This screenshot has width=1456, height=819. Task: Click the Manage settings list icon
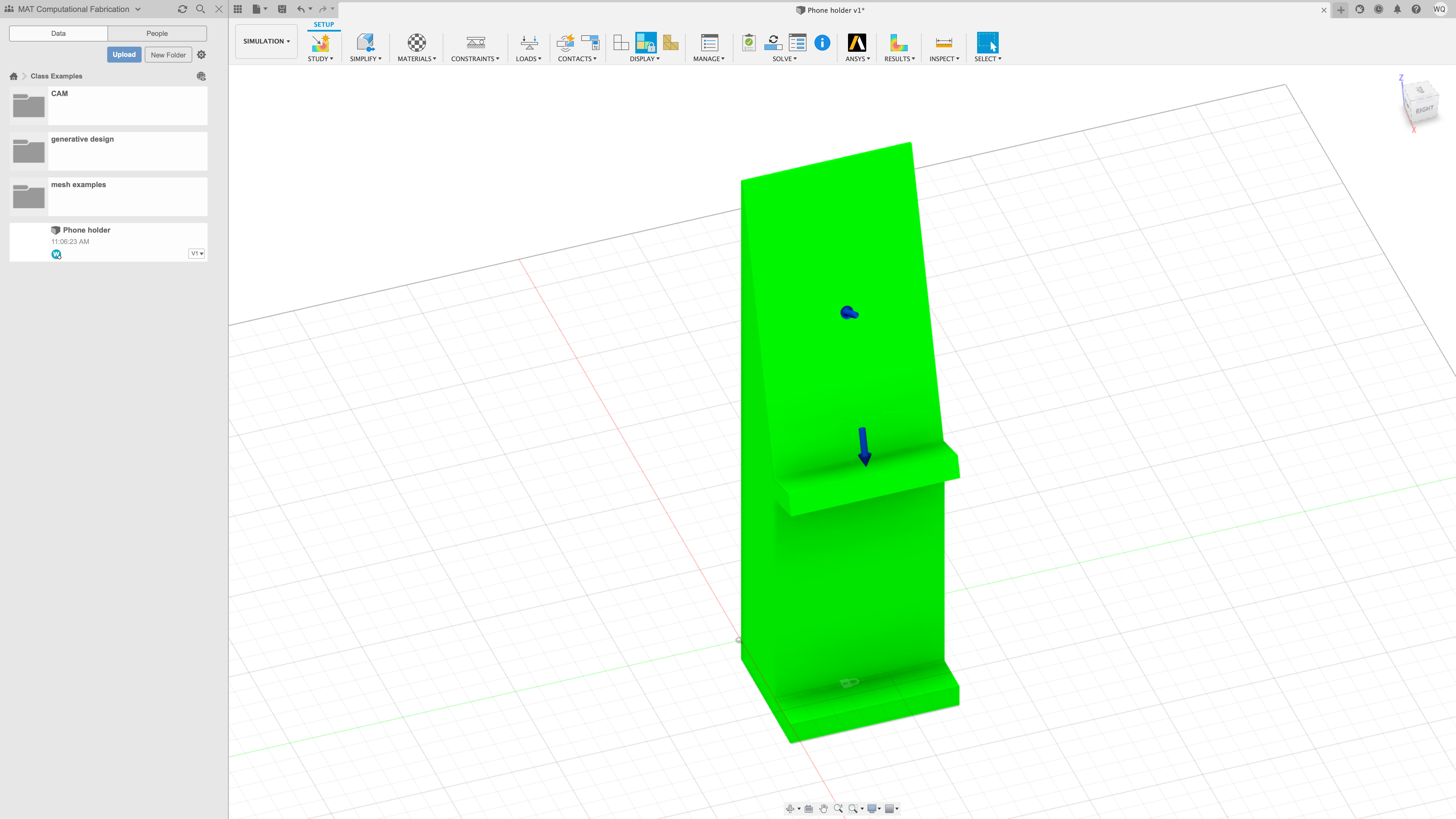pyautogui.click(x=709, y=43)
